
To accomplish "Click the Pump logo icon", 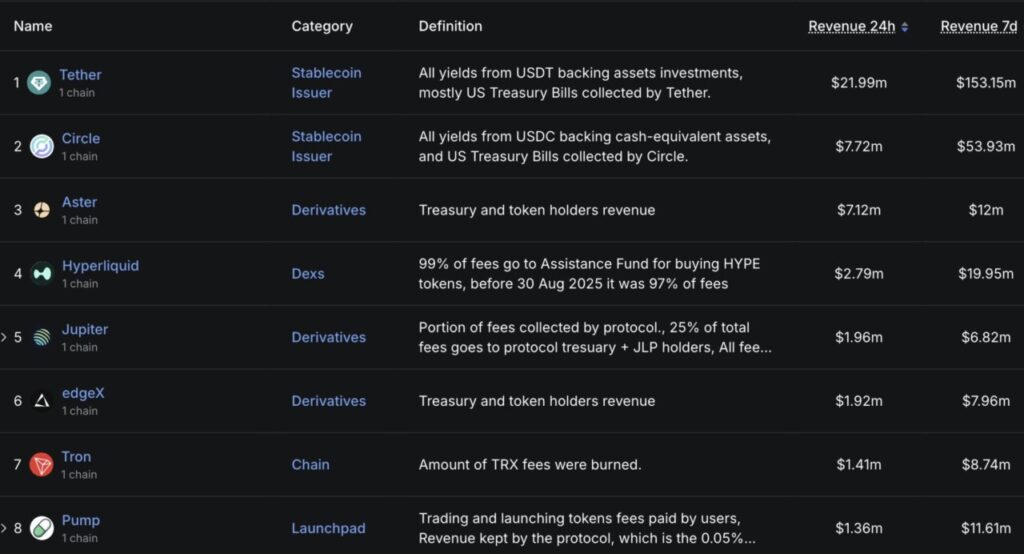I will 42,528.
